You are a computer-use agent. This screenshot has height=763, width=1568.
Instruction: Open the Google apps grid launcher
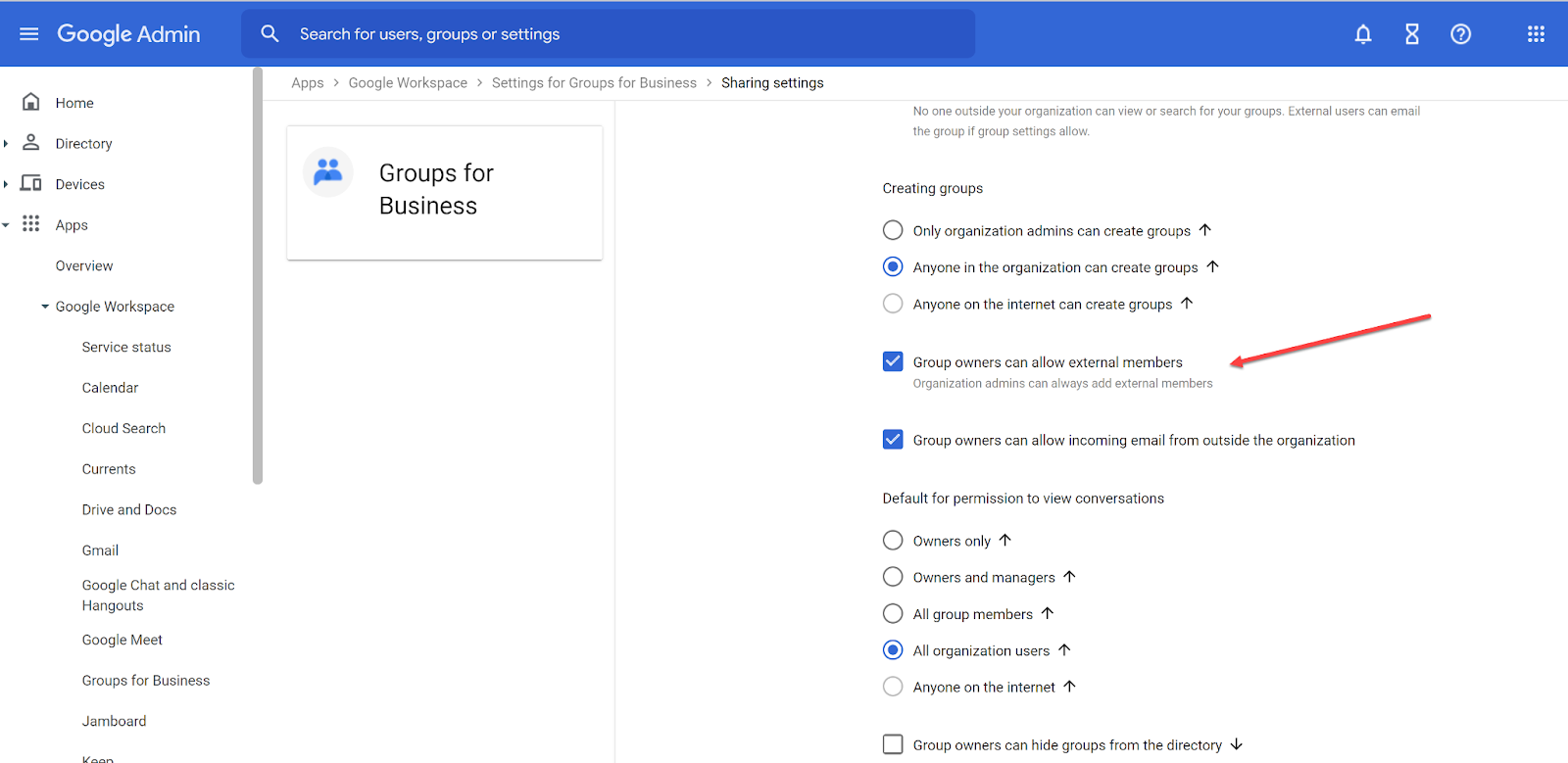coord(1536,34)
